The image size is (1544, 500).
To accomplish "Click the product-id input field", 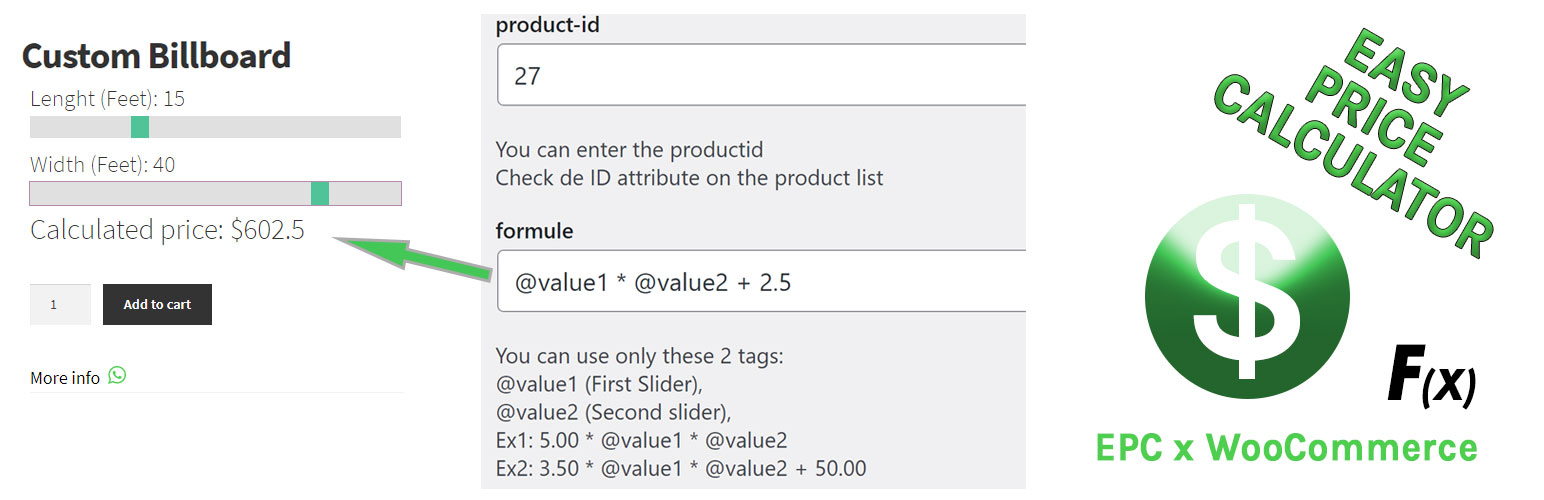I will 762,75.
